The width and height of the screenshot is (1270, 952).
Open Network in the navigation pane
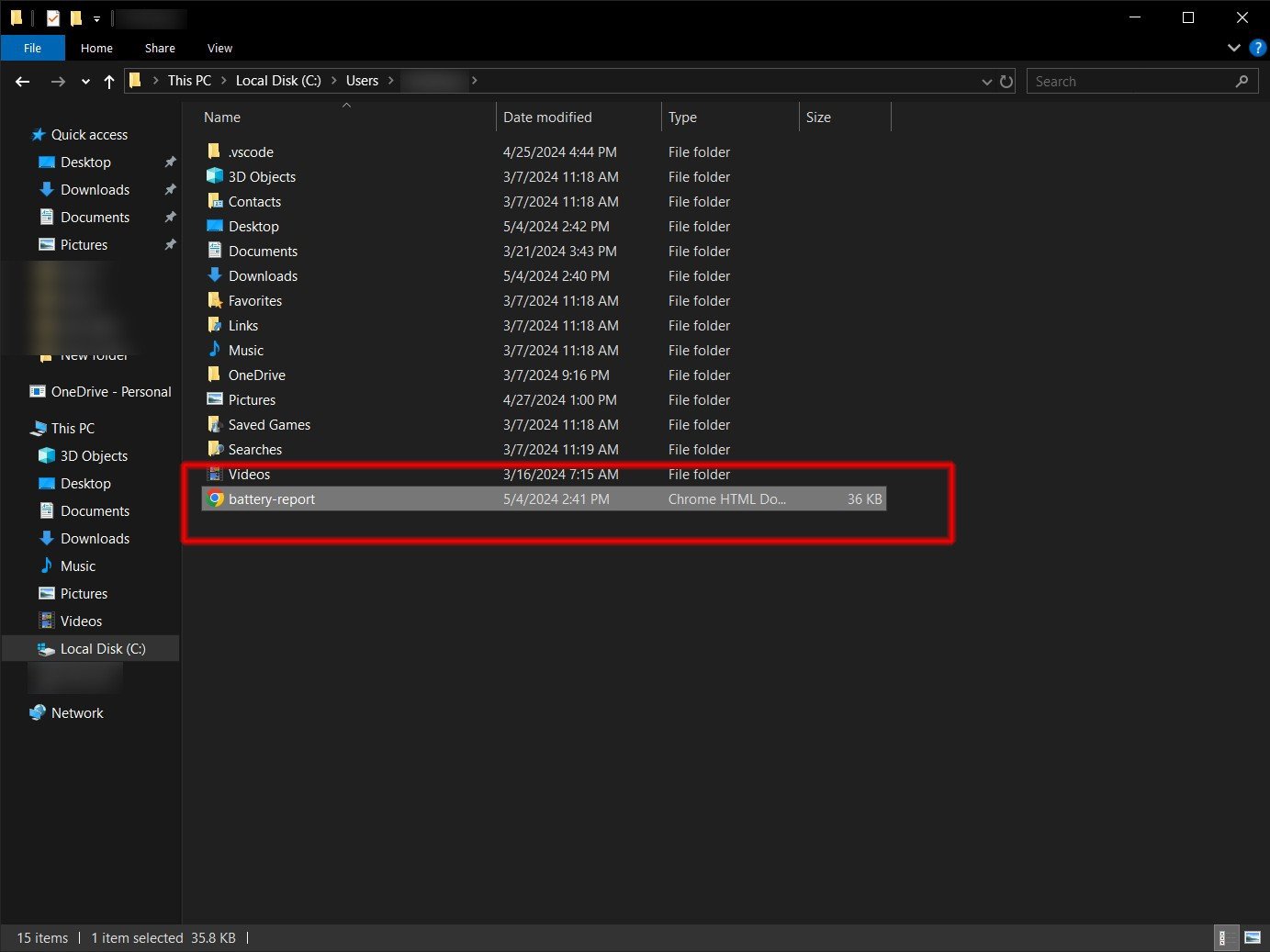(77, 713)
